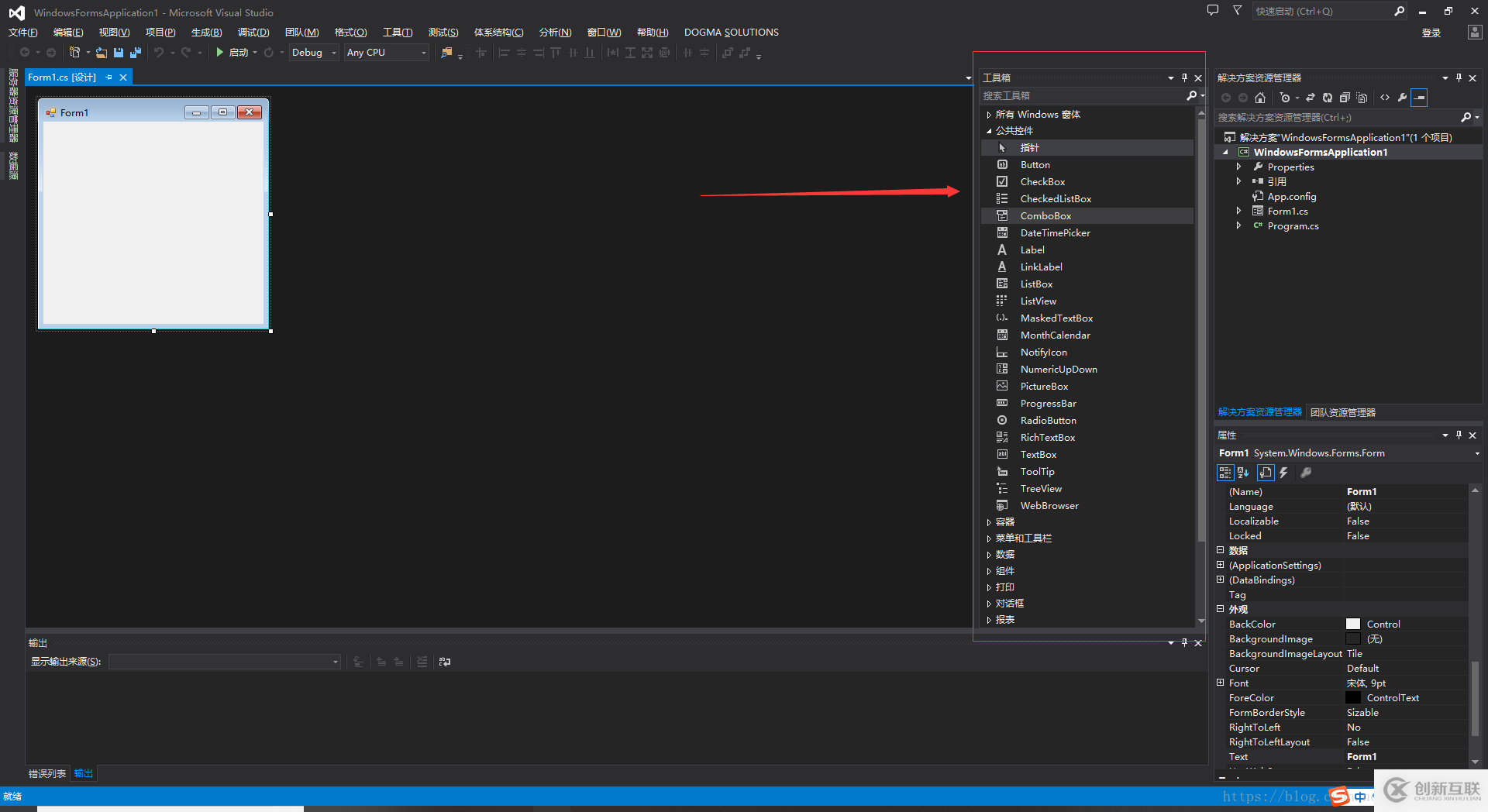Select the Pointer tool in Toolbox

point(1087,147)
